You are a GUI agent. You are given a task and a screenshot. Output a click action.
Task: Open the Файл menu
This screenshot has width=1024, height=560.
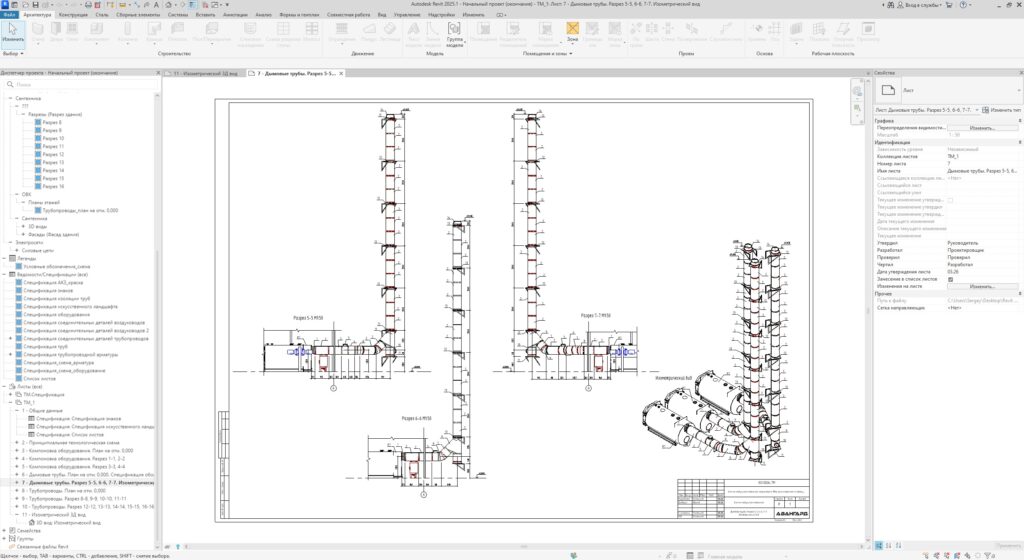[9, 14]
